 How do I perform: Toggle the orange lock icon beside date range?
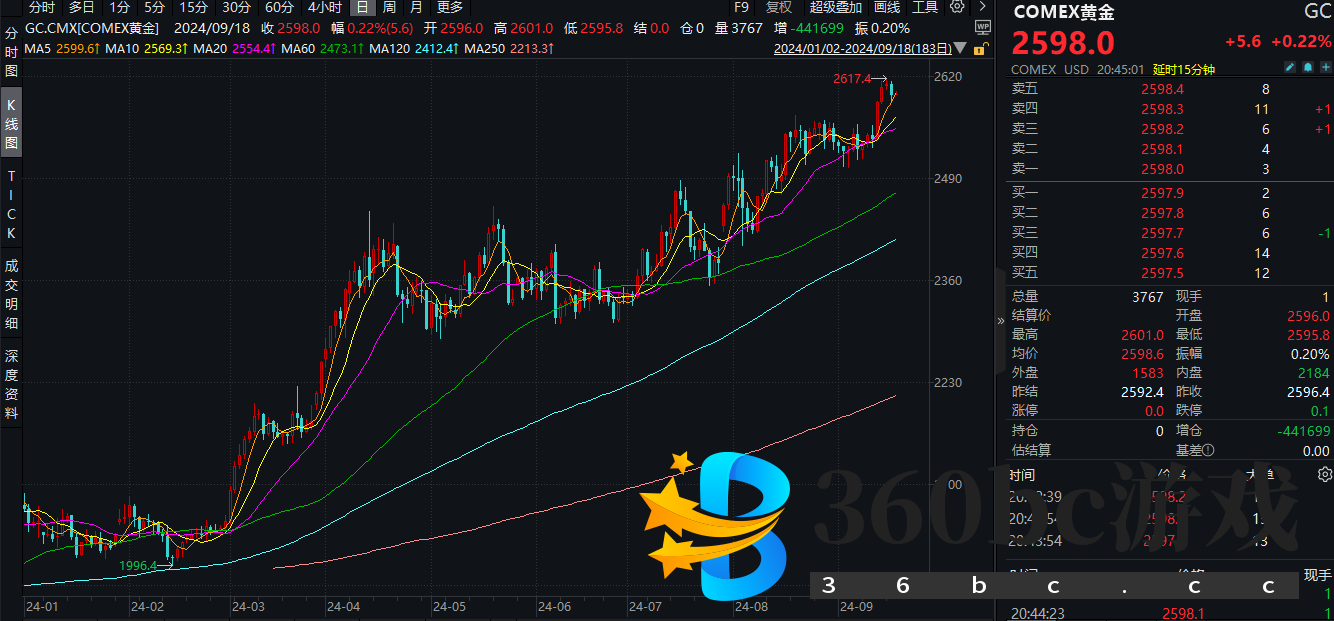(982, 48)
